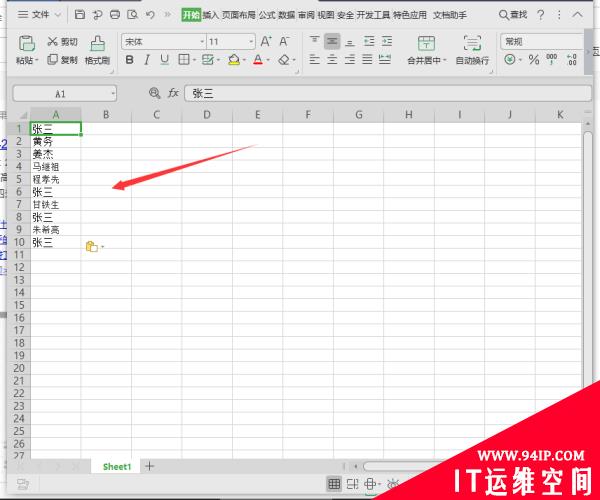
Task: Click the fx insert function button
Action: coord(174,93)
